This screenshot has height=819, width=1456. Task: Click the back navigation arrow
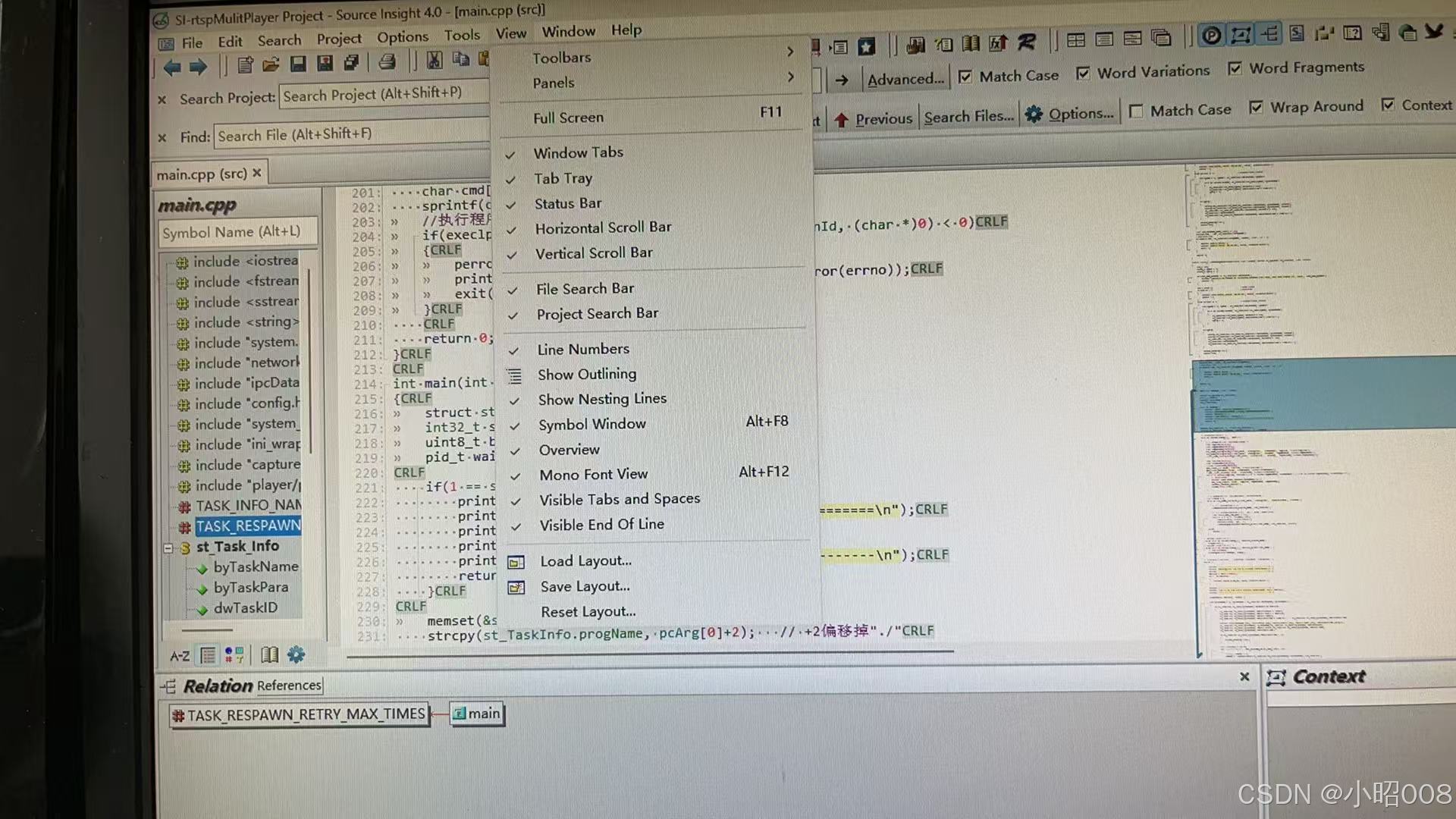click(x=173, y=67)
